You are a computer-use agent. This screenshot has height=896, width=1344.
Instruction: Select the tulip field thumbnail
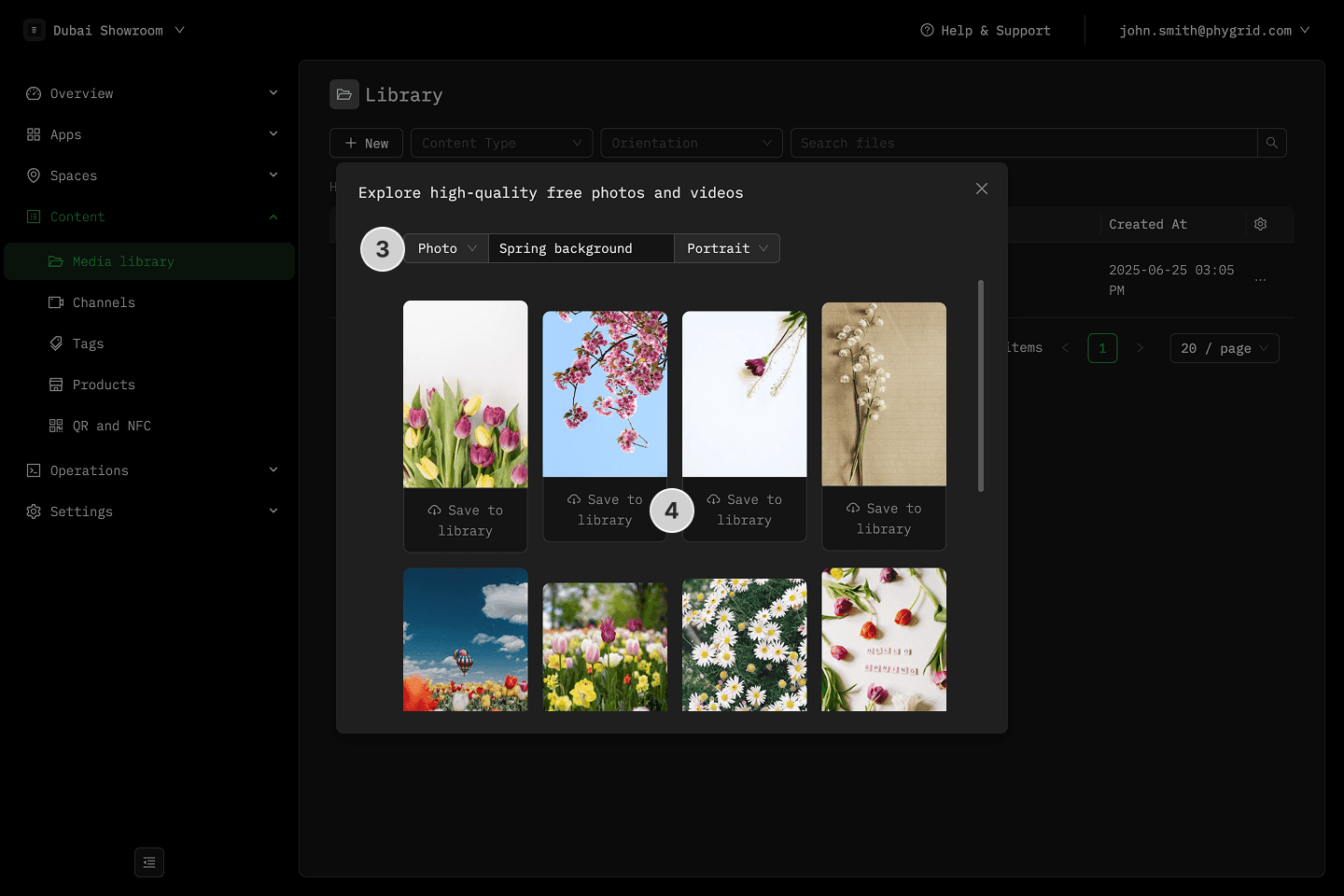605,647
